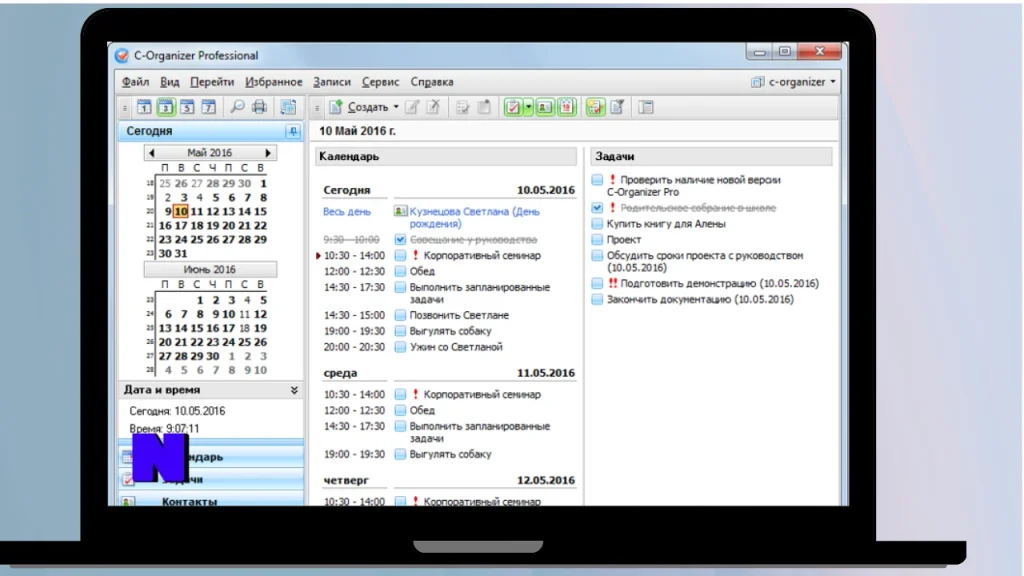
Task: Switch to 5-day calendar view icon
Action: pyautogui.click(x=187, y=107)
